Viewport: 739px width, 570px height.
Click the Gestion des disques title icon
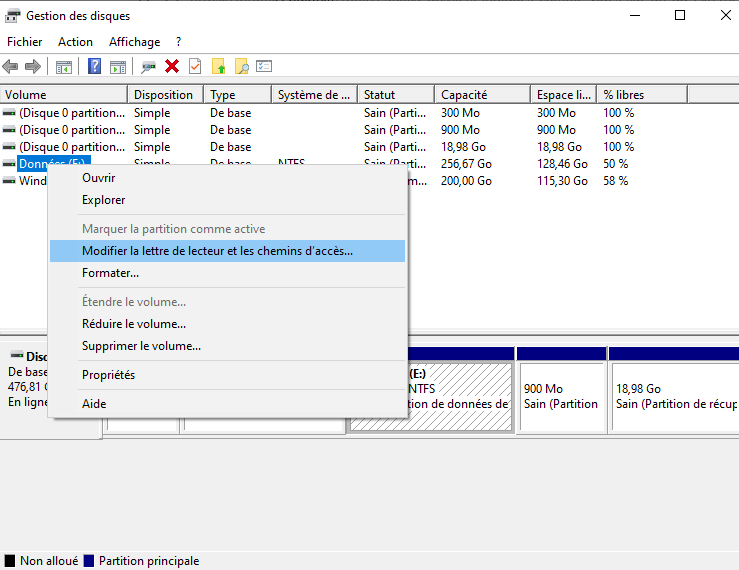[x=13, y=16]
